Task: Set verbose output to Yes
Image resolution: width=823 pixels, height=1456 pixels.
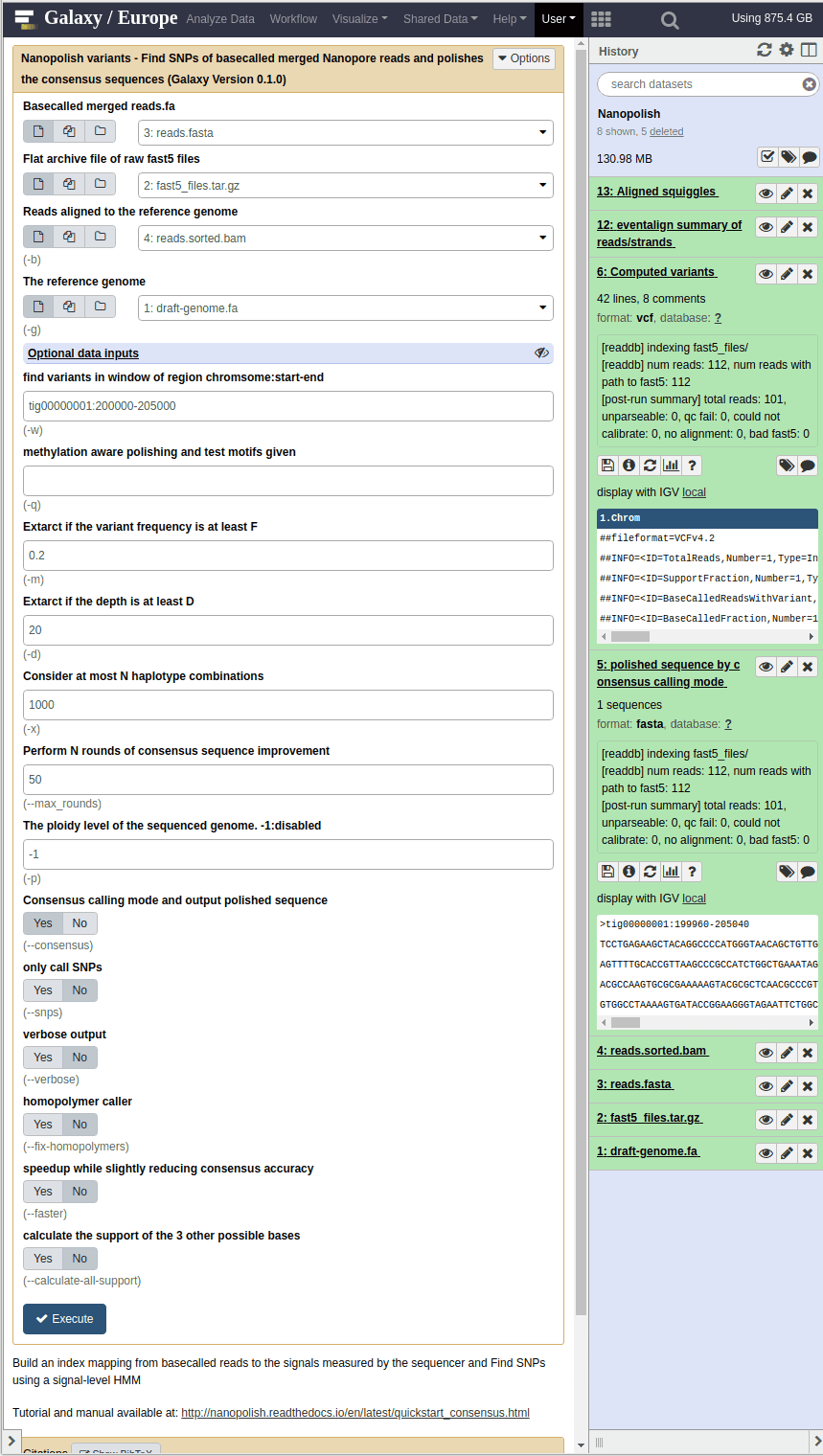Action: (43, 1058)
